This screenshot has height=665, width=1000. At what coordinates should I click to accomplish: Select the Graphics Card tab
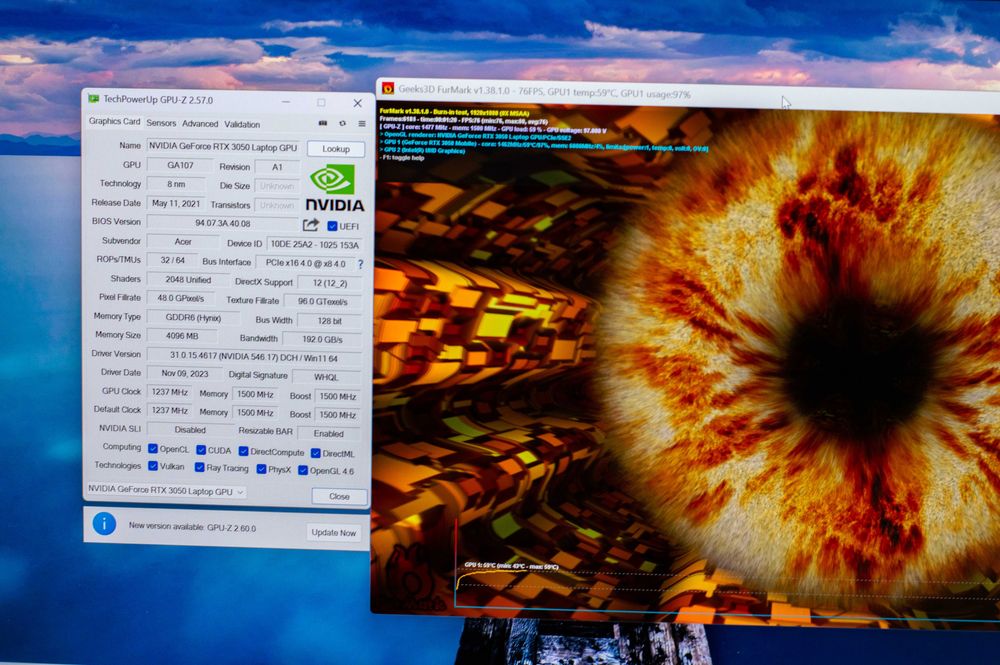coord(114,121)
